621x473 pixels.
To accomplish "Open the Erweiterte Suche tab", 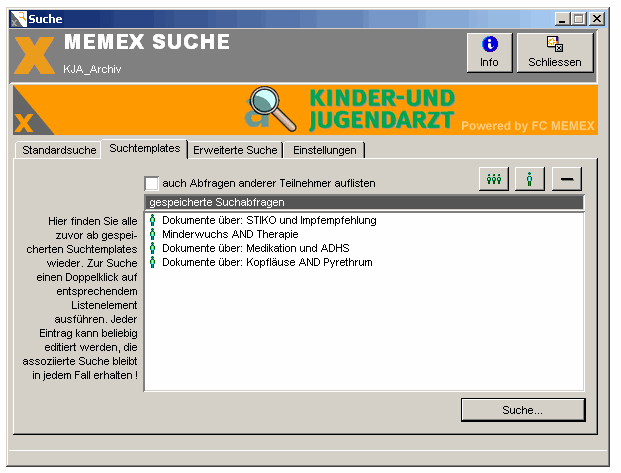I will 235,150.
